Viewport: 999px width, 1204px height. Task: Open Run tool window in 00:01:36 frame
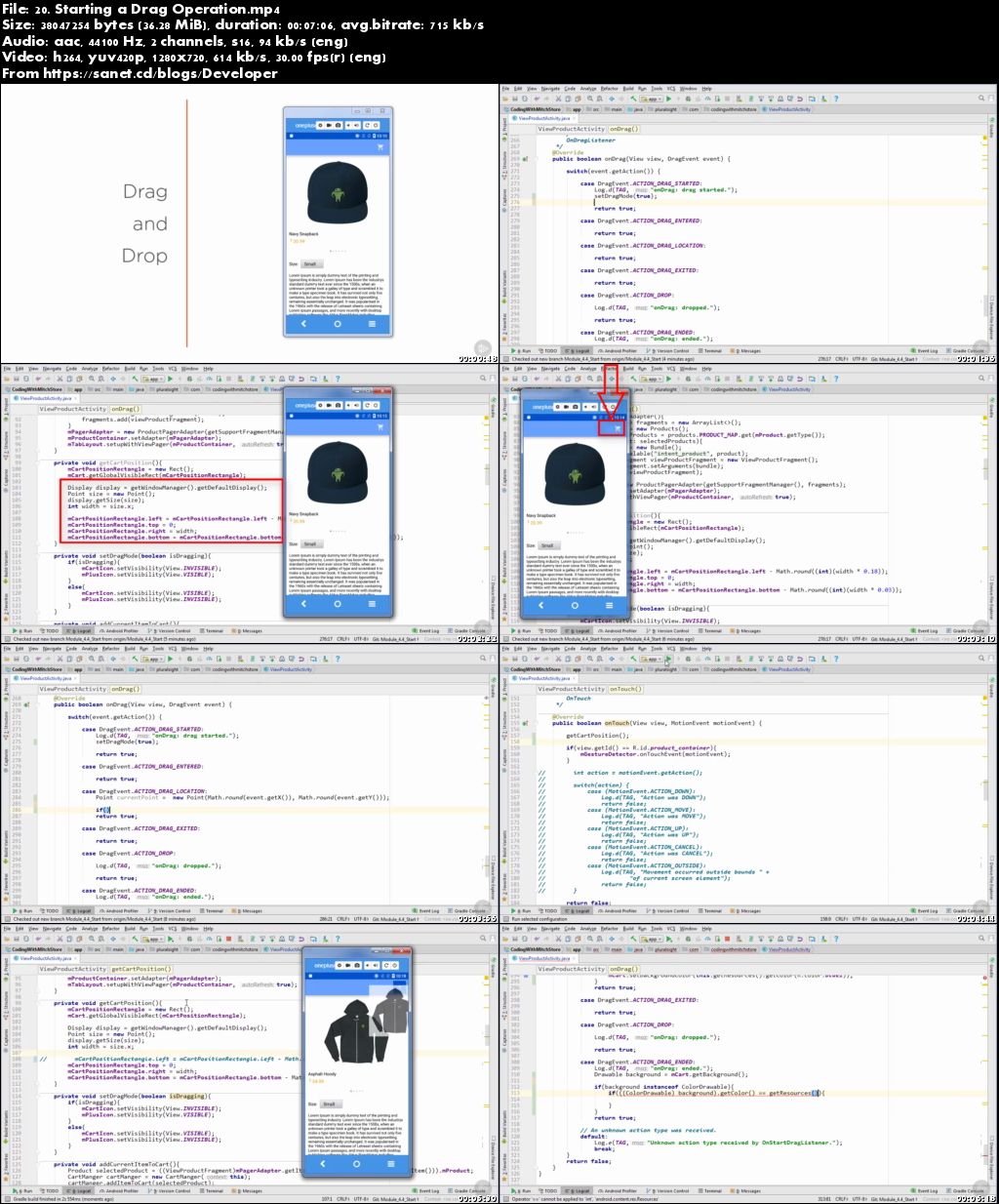click(x=520, y=350)
